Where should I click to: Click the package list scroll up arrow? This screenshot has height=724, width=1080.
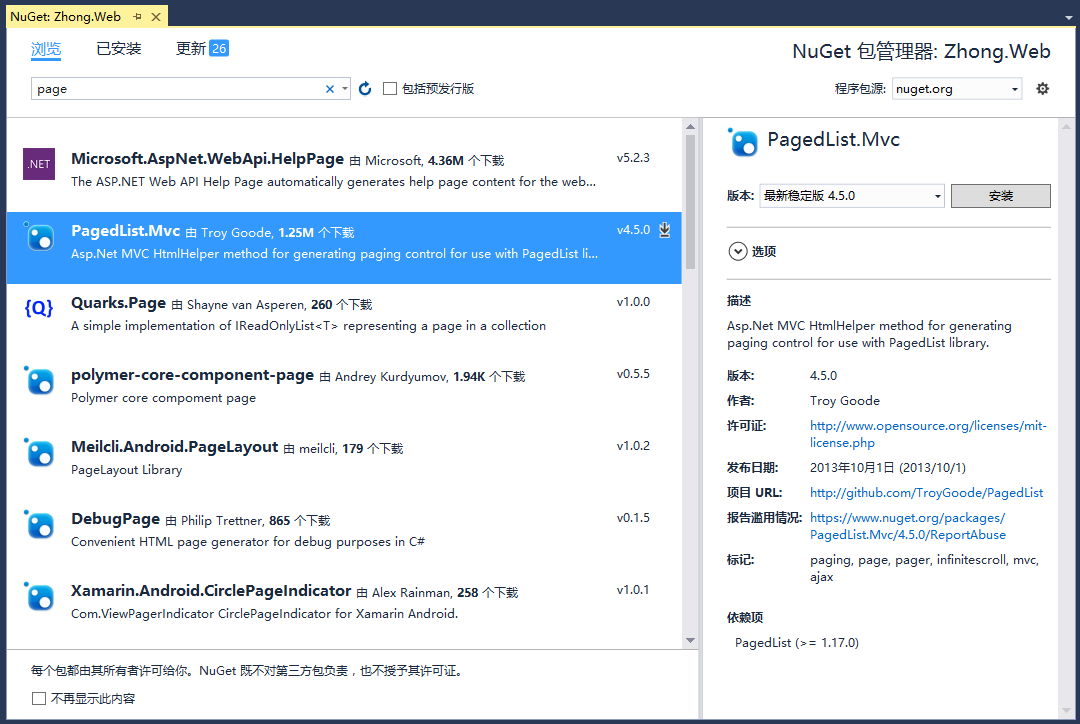[690, 127]
